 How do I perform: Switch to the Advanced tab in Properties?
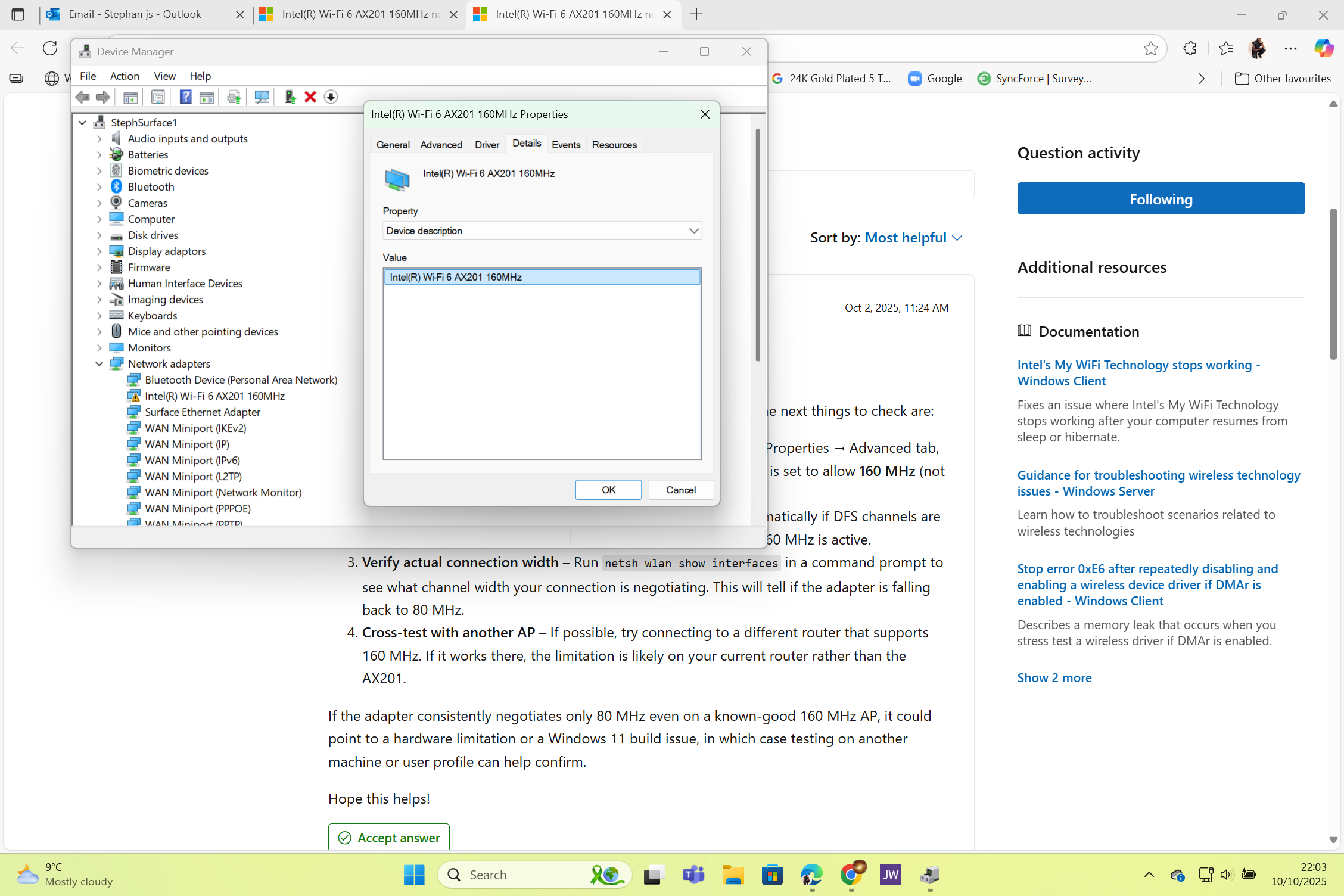pyautogui.click(x=441, y=145)
